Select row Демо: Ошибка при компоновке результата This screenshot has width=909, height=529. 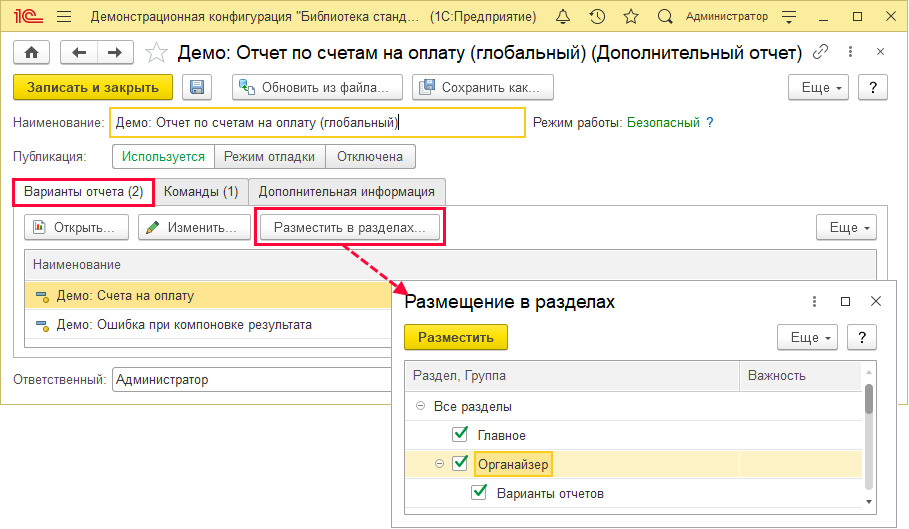tap(208, 324)
